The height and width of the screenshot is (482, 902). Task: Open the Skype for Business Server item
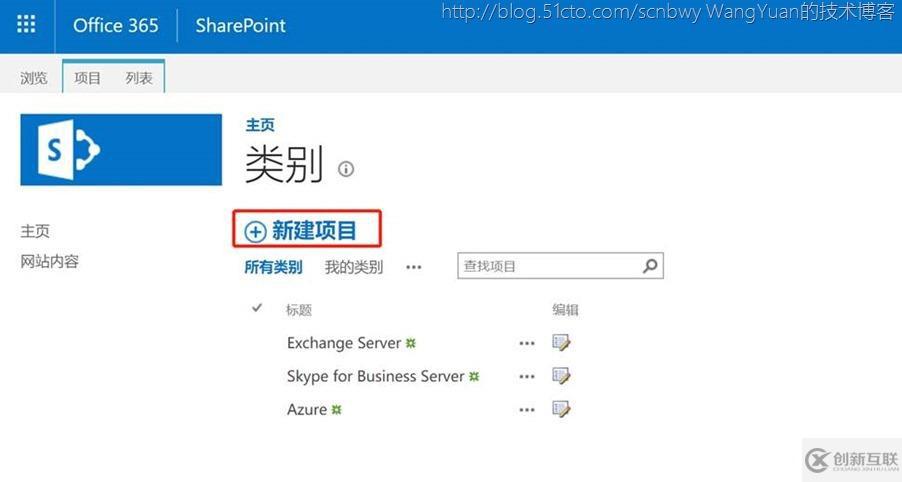click(x=376, y=376)
